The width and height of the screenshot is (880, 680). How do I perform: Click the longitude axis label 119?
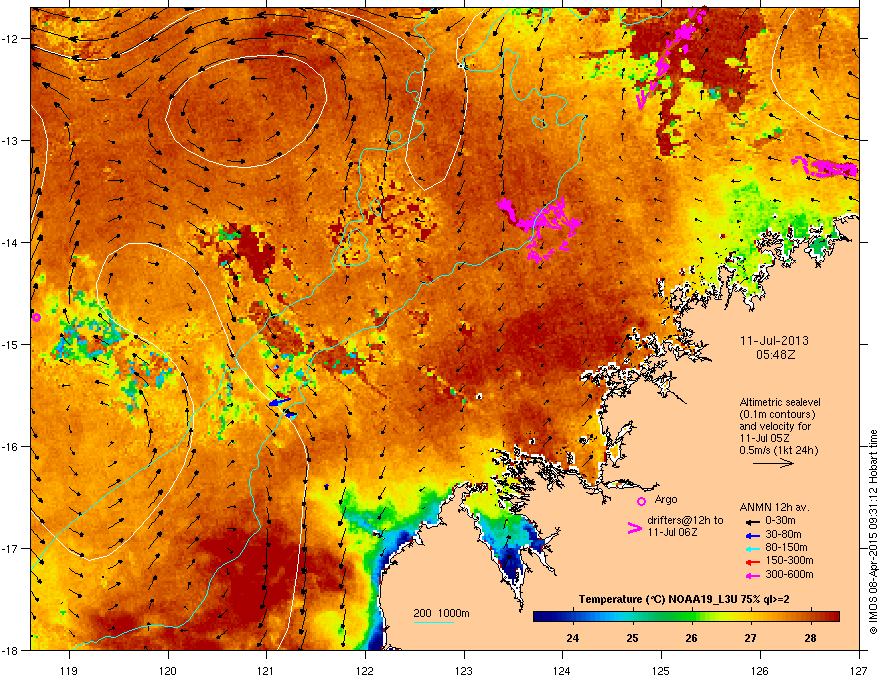click(69, 670)
